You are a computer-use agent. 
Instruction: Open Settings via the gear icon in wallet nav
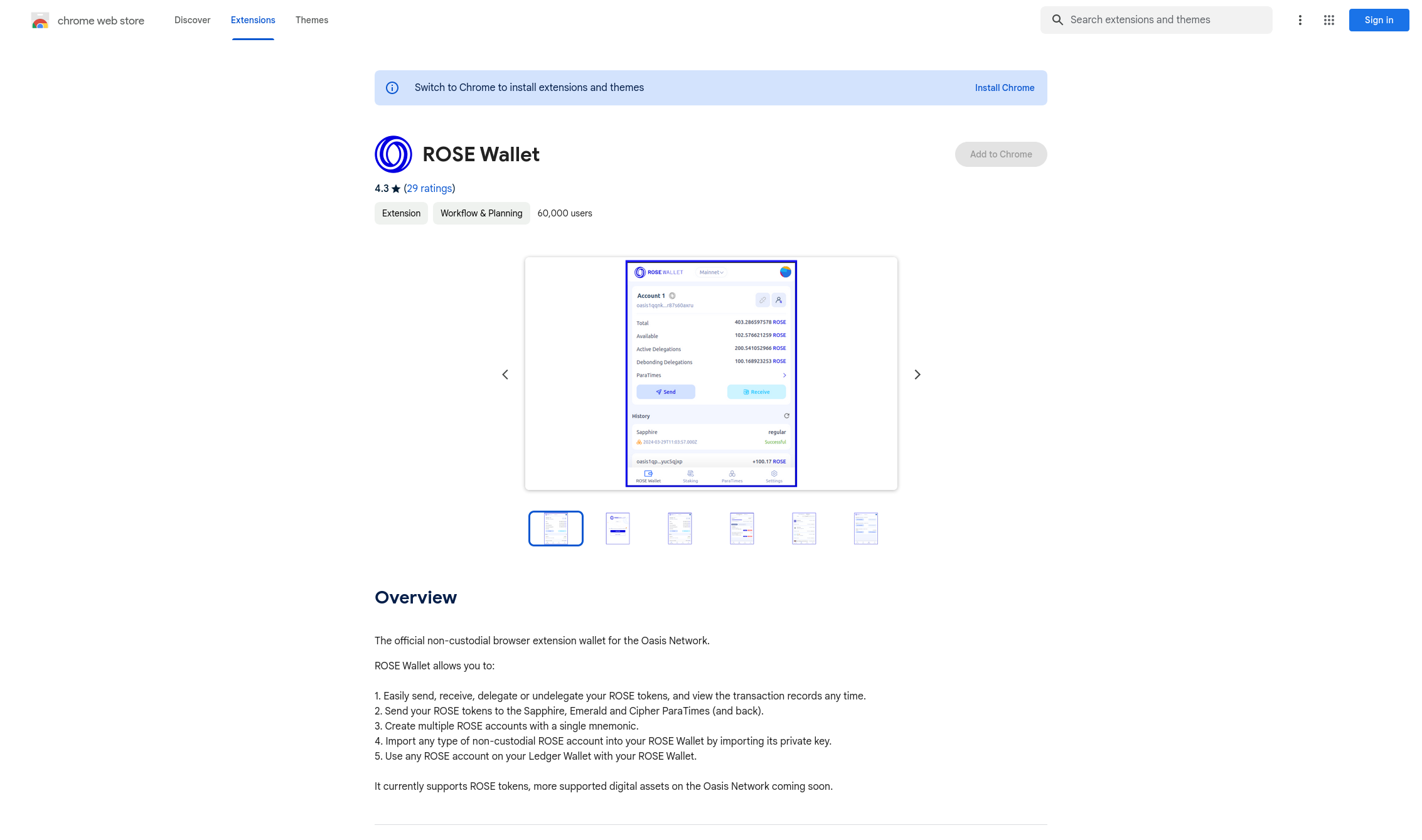click(x=774, y=473)
